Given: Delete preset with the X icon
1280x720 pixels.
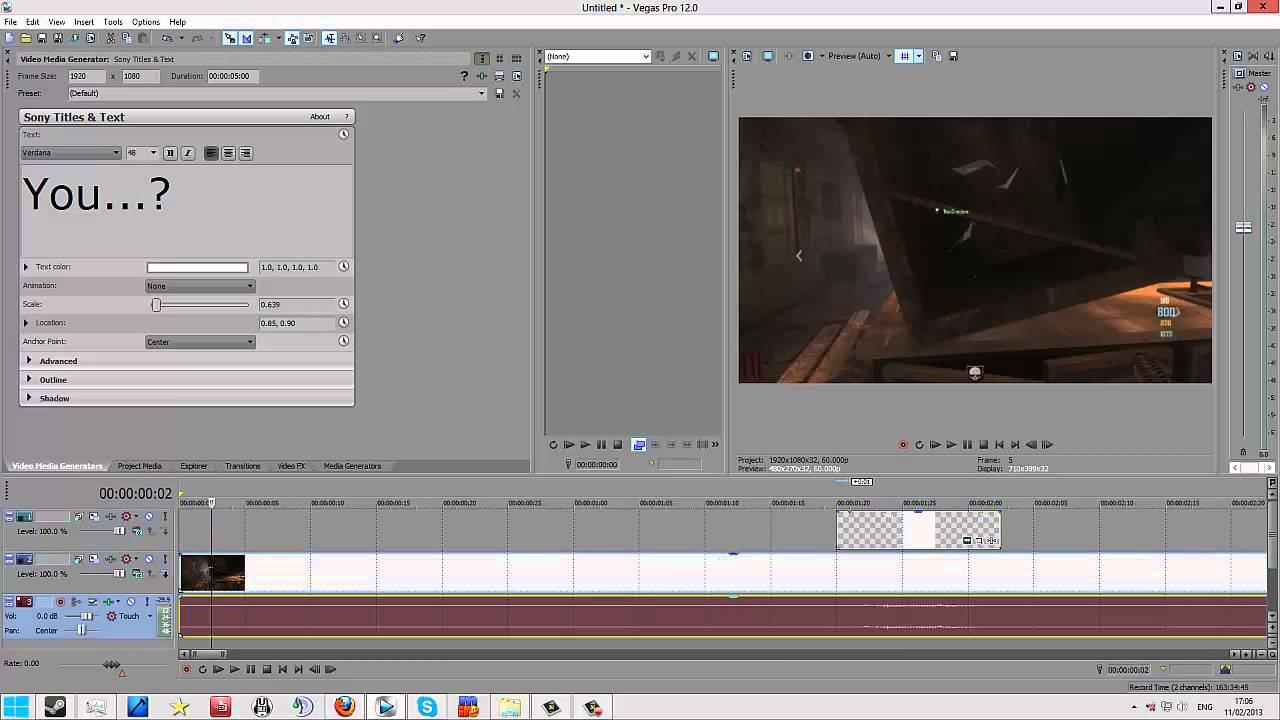Looking at the screenshot, I should tap(516, 93).
